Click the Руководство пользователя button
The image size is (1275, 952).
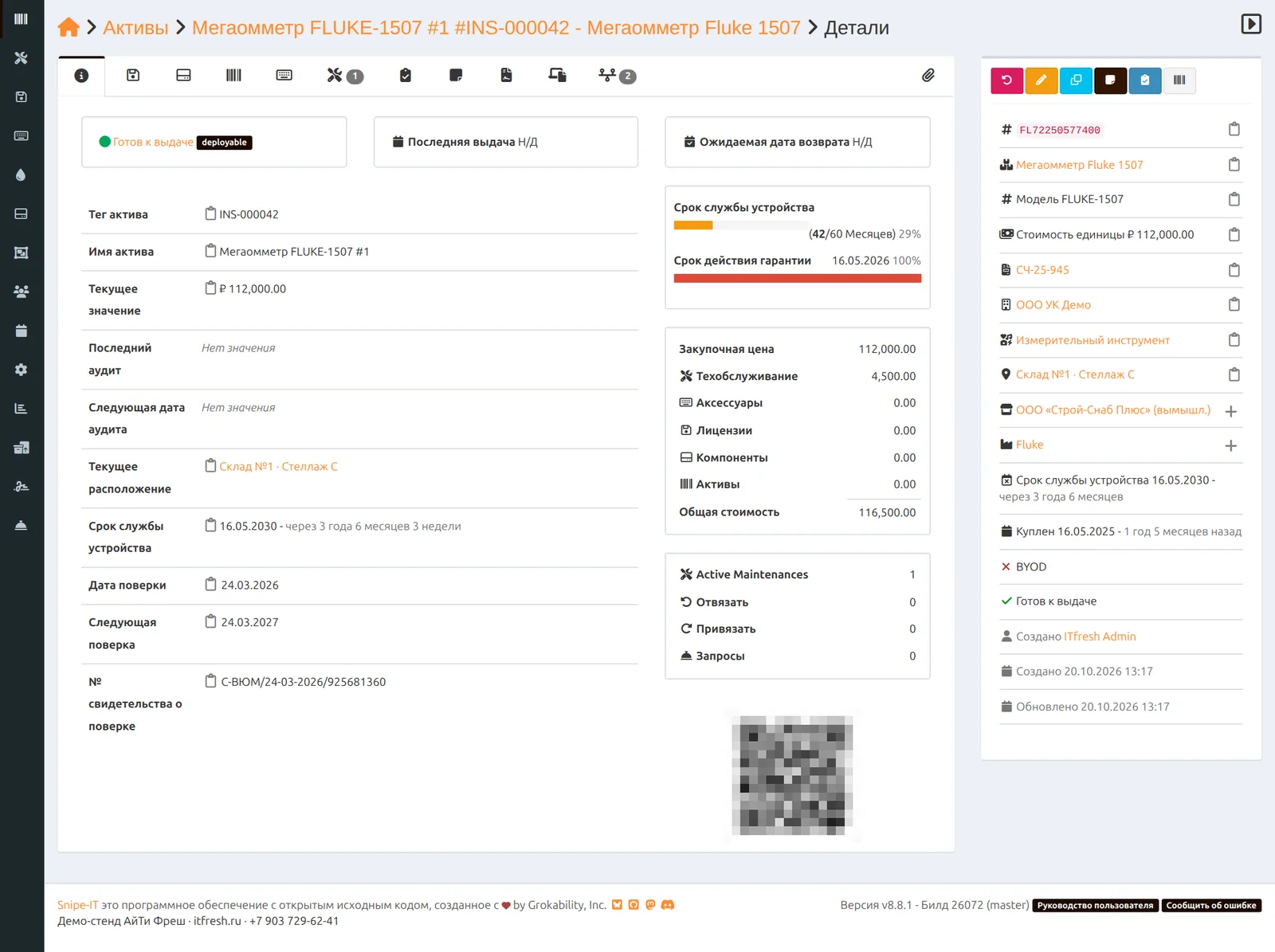[1096, 906]
